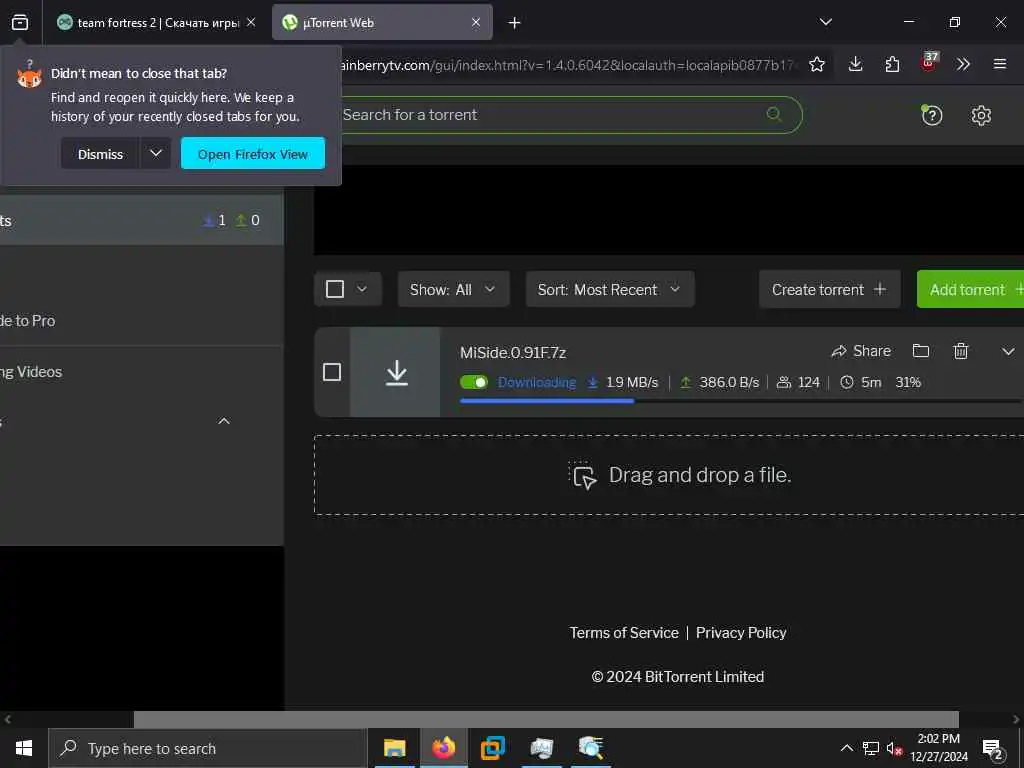Open Firefox View icon in tab bar
This screenshot has height=768, width=1024.
point(20,22)
